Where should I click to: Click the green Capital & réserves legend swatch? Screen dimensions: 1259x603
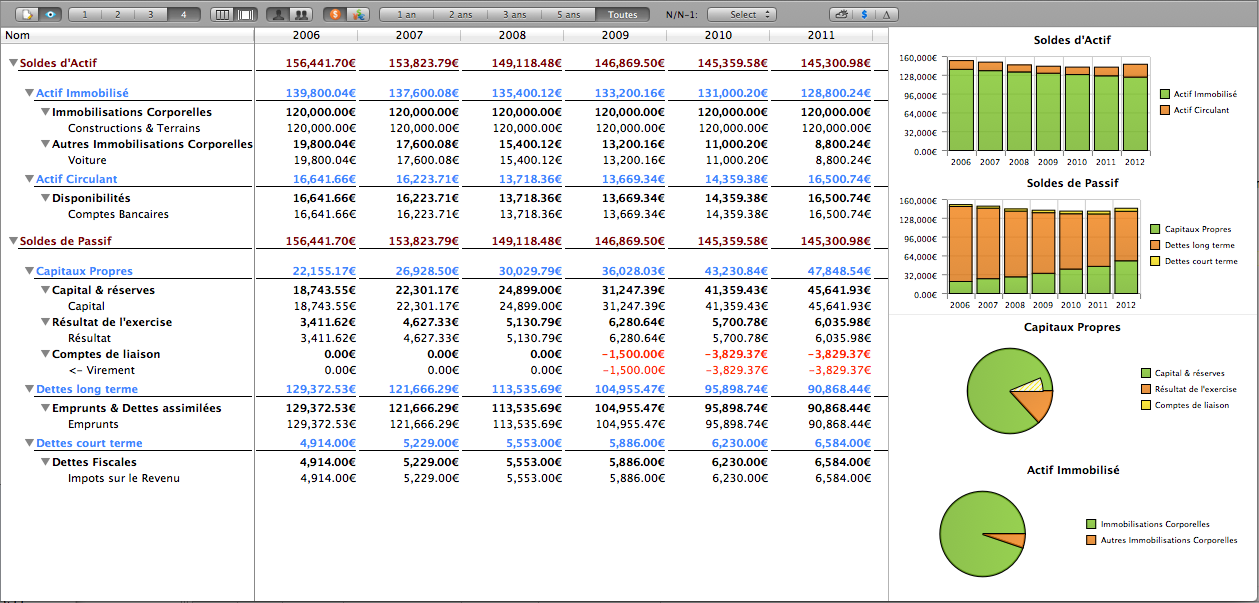tap(1146, 373)
